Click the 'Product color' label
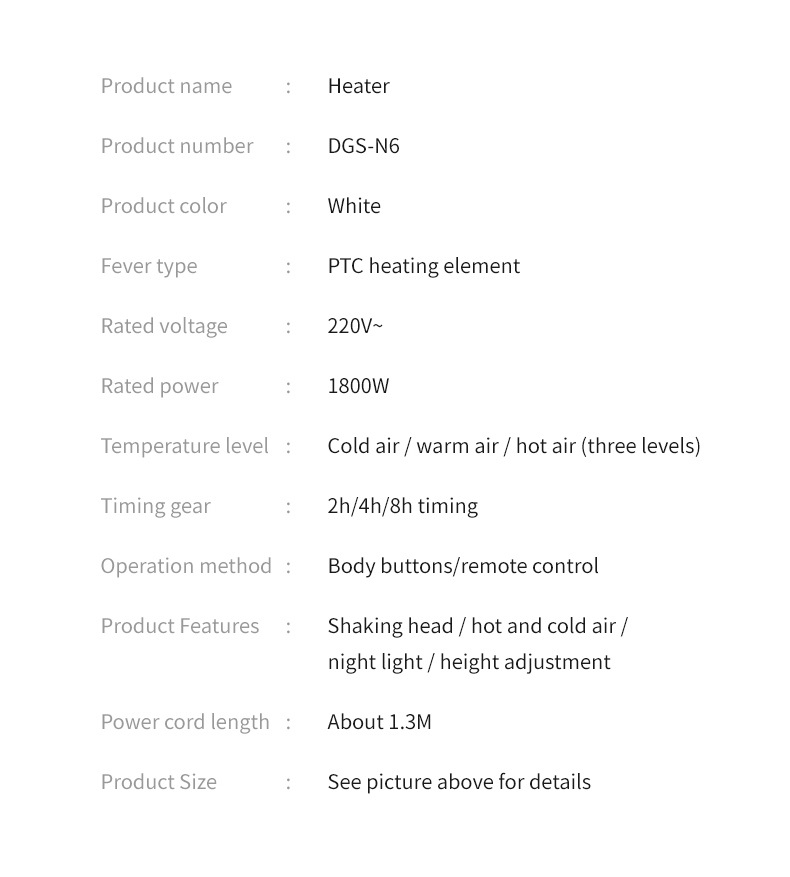The height and width of the screenshot is (877, 790). (x=164, y=206)
